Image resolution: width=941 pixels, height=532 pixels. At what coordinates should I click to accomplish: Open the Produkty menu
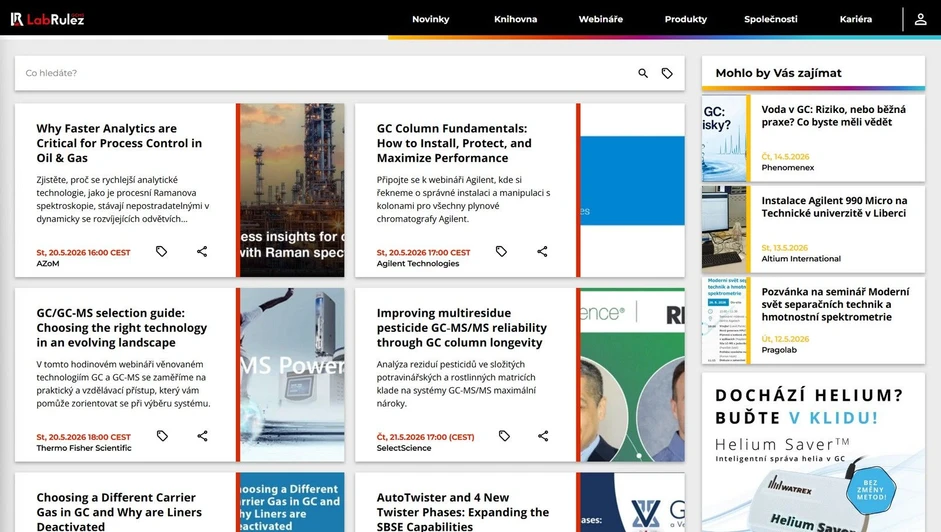tap(686, 19)
